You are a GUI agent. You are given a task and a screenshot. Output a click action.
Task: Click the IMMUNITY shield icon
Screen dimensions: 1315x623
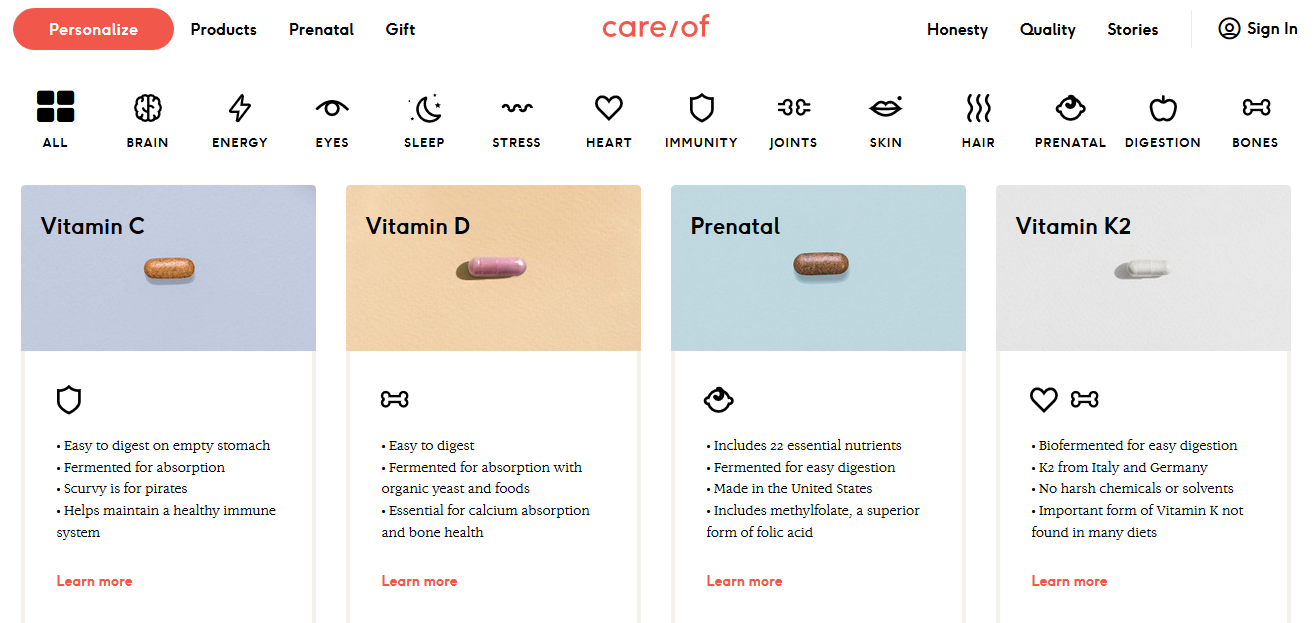[x=701, y=107]
